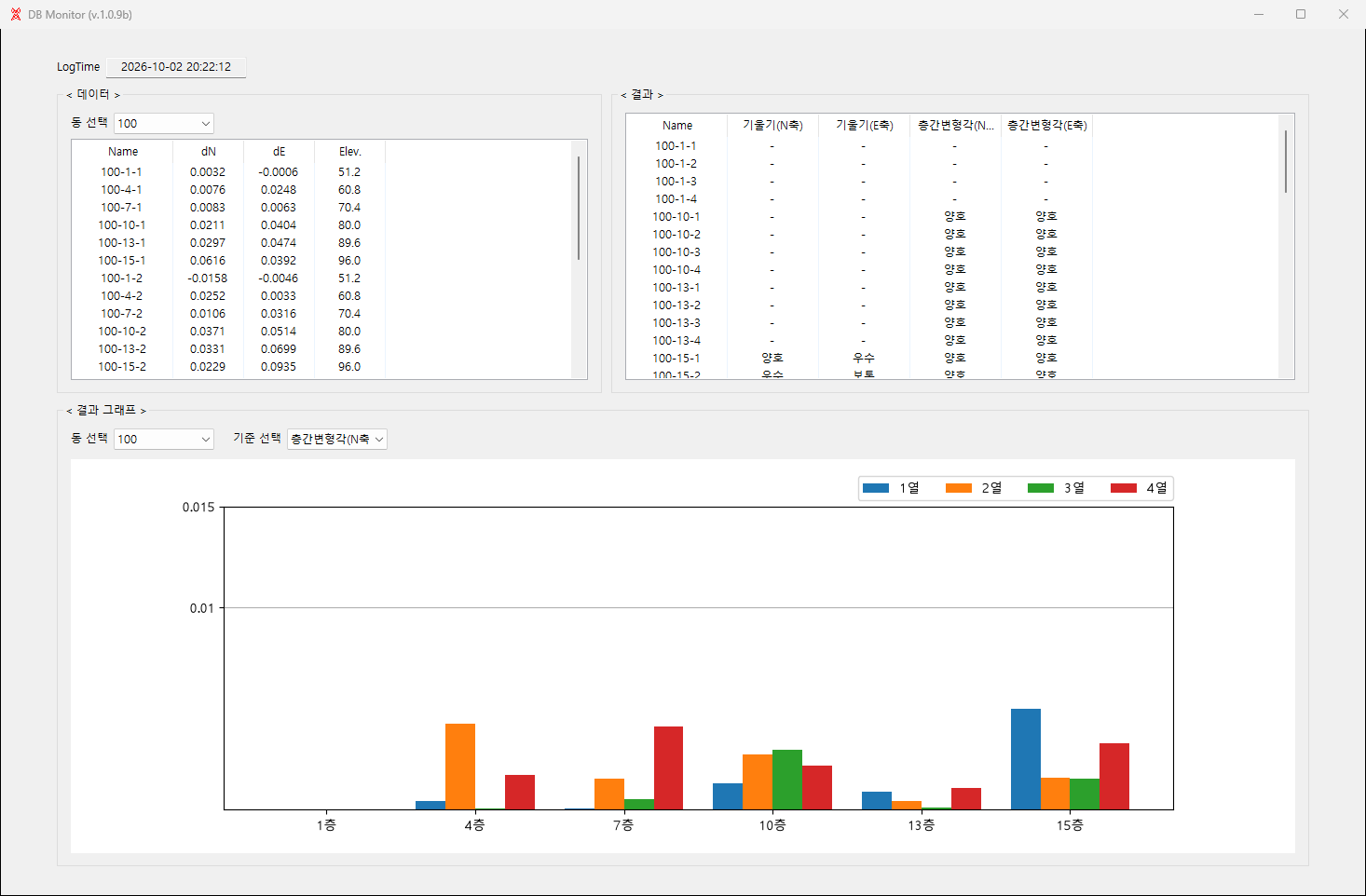Click the dE value 0.0935

[x=279, y=367]
